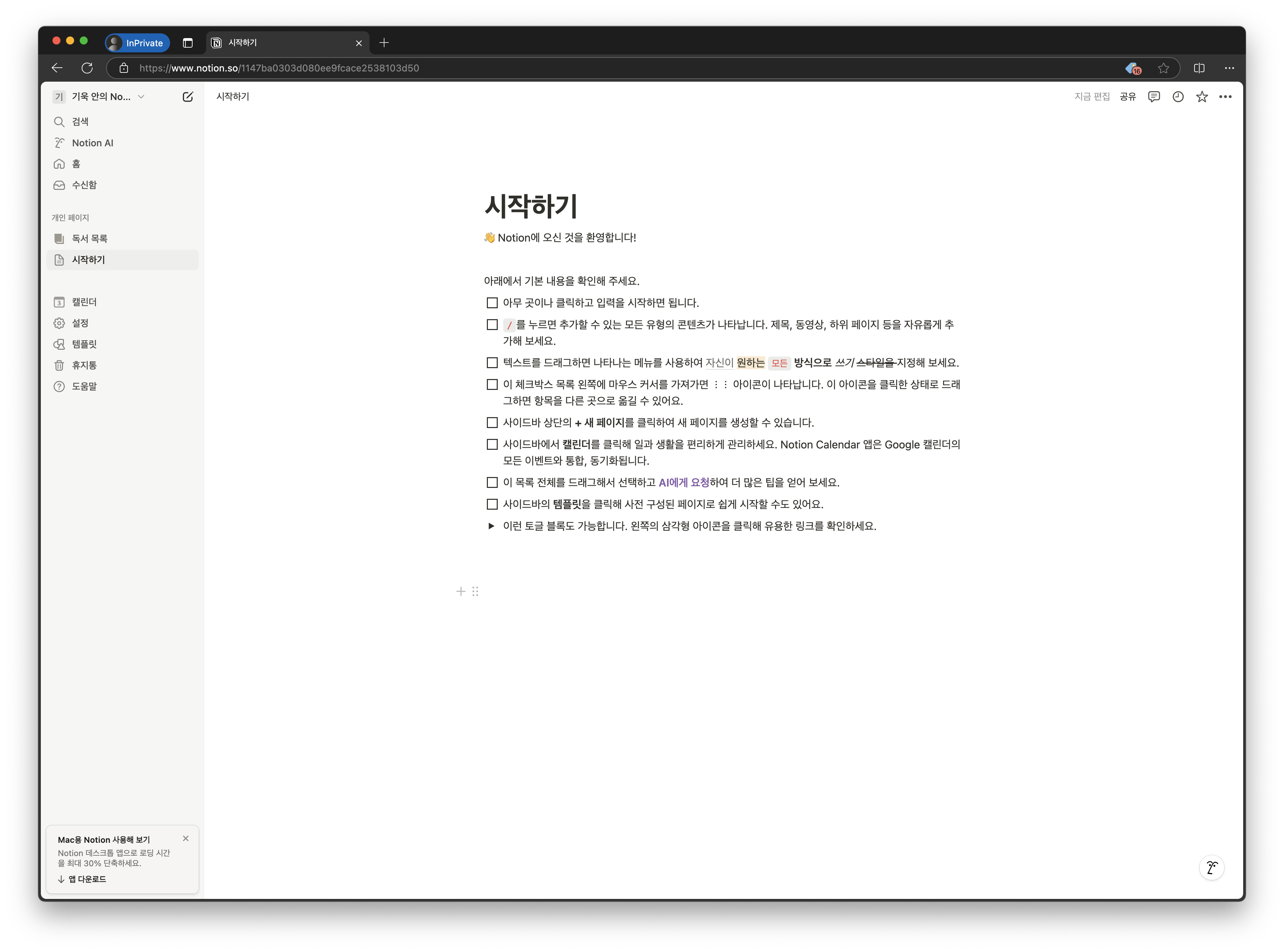
Task: Check the '/를 누르면 추가할 수 있는' checkbox
Action: click(x=492, y=325)
